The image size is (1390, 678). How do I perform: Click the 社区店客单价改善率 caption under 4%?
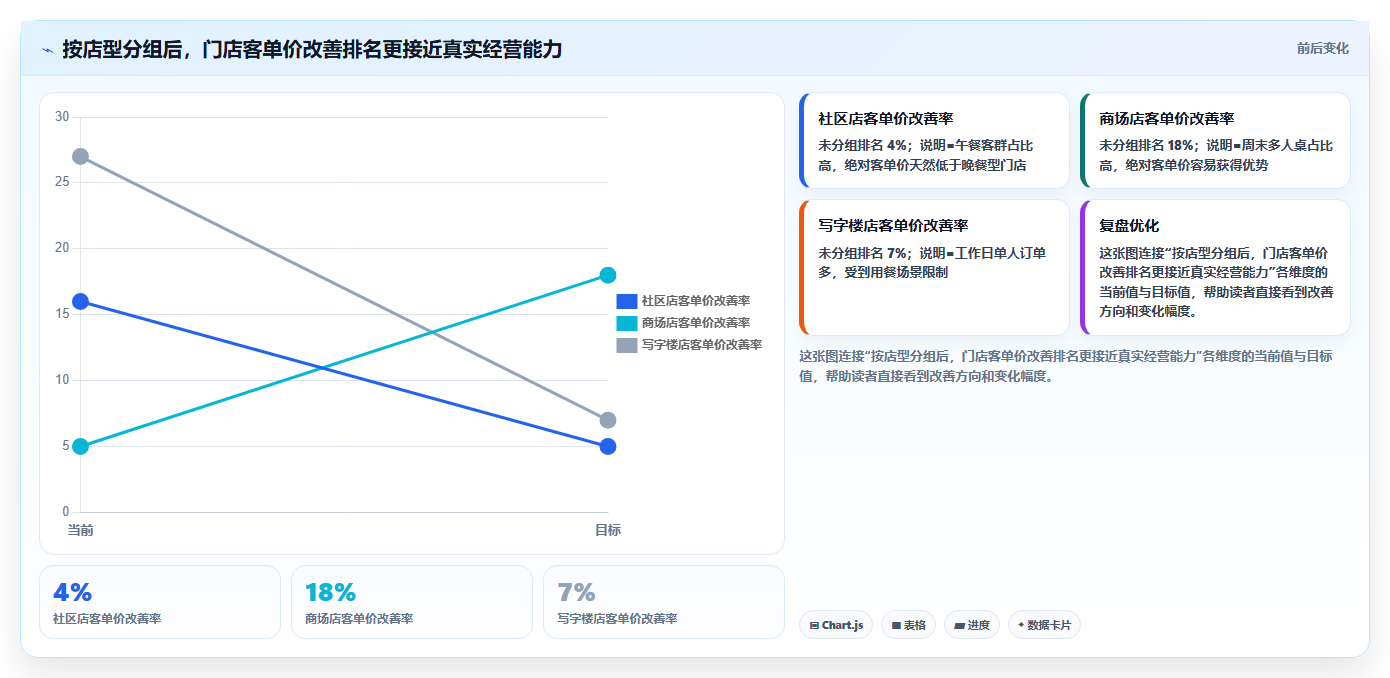[x=107, y=619]
